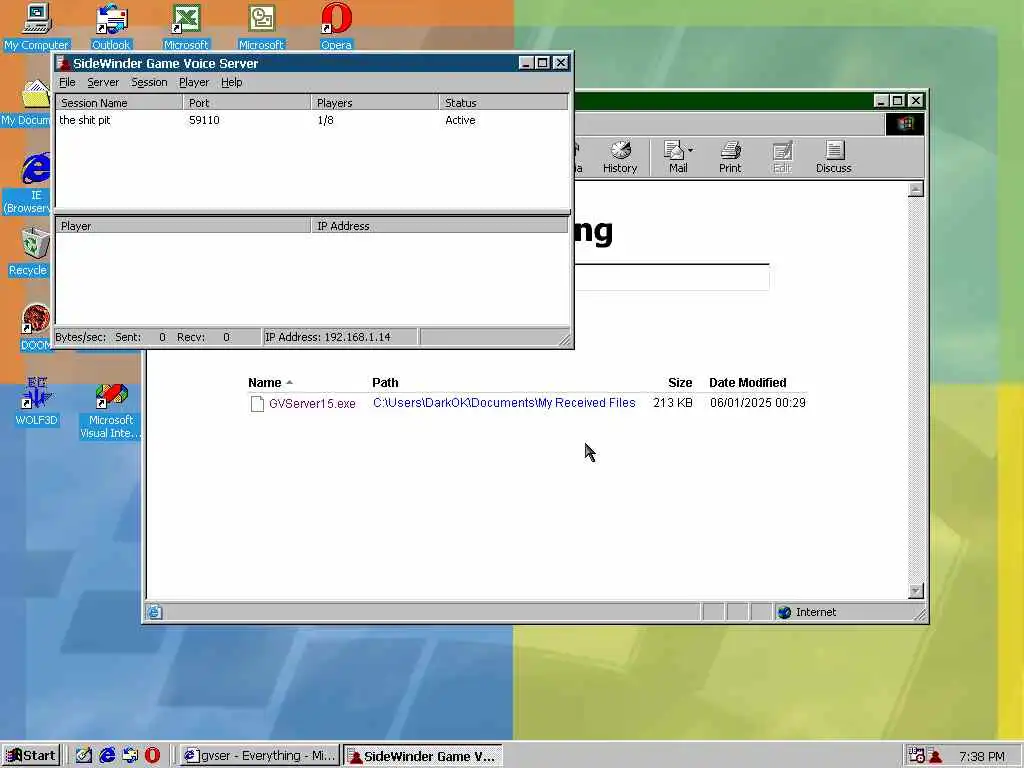Click the taskbar clock showing 7:38 PM

982,756
